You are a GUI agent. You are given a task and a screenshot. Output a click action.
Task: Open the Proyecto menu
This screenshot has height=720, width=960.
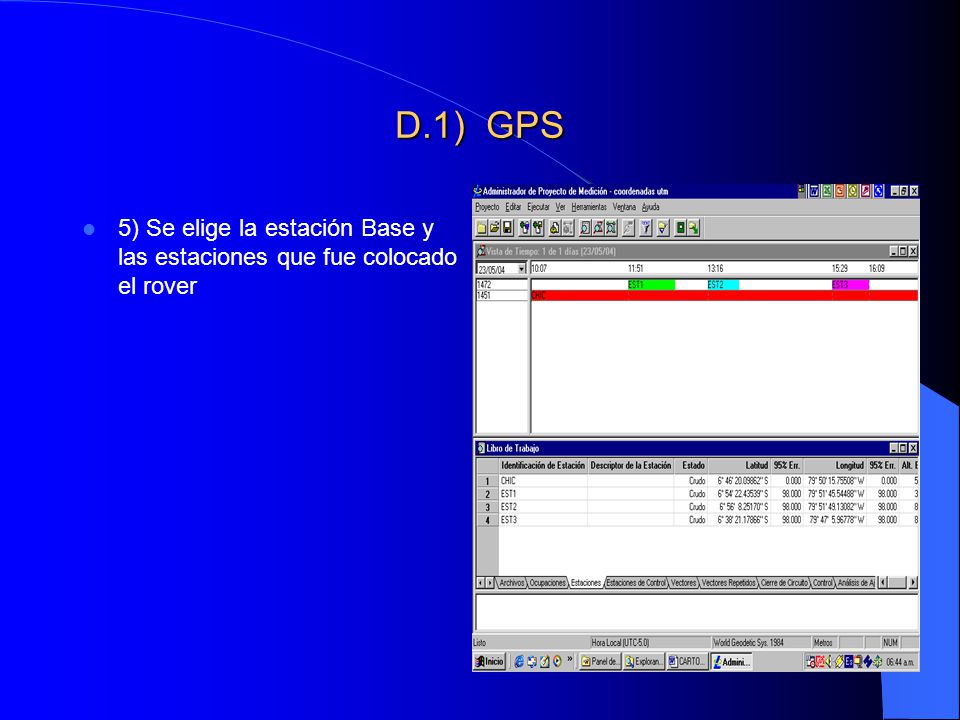click(487, 207)
